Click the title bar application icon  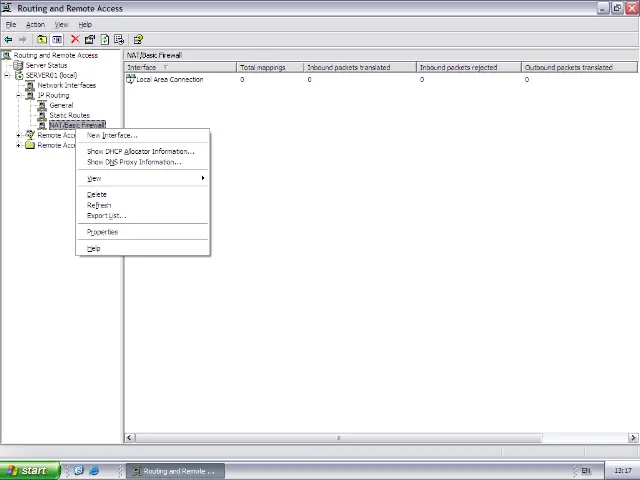click(7, 8)
